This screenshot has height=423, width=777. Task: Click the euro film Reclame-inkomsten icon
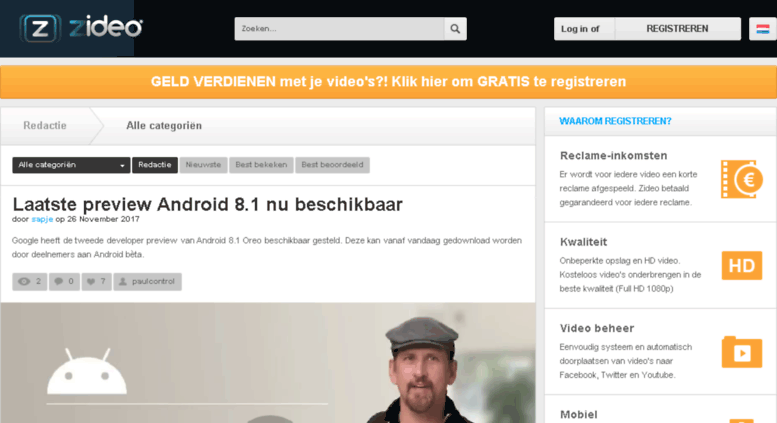click(741, 179)
